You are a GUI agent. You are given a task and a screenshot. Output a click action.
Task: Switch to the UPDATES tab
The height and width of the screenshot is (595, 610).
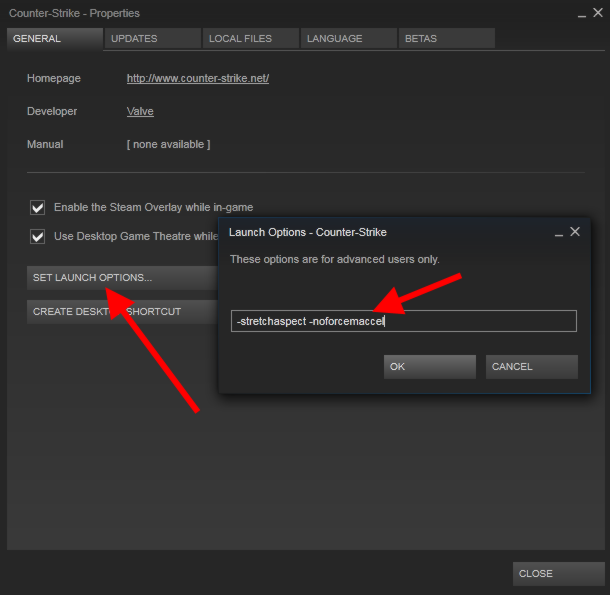click(150, 39)
